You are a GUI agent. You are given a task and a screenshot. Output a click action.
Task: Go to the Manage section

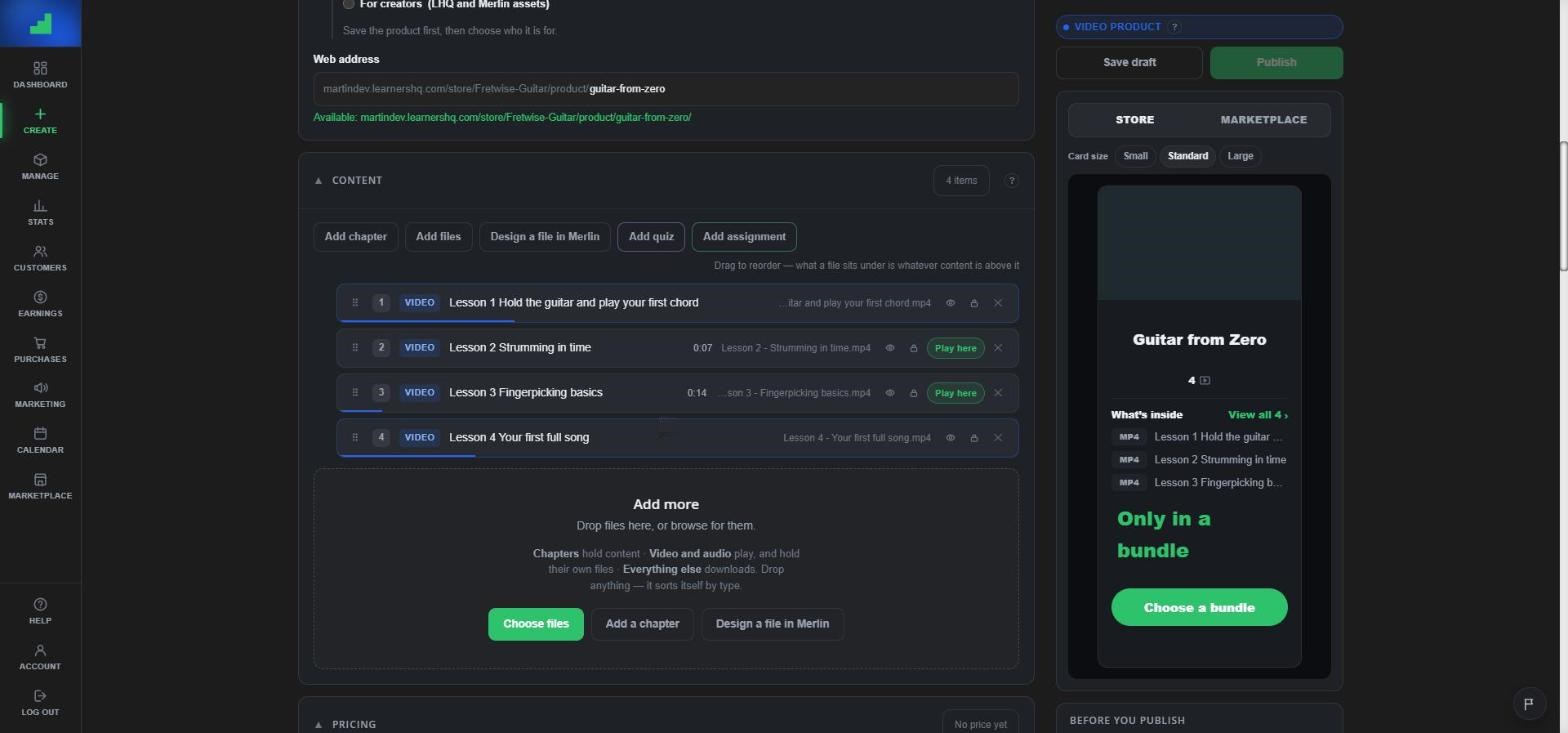(x=40, y=167)
